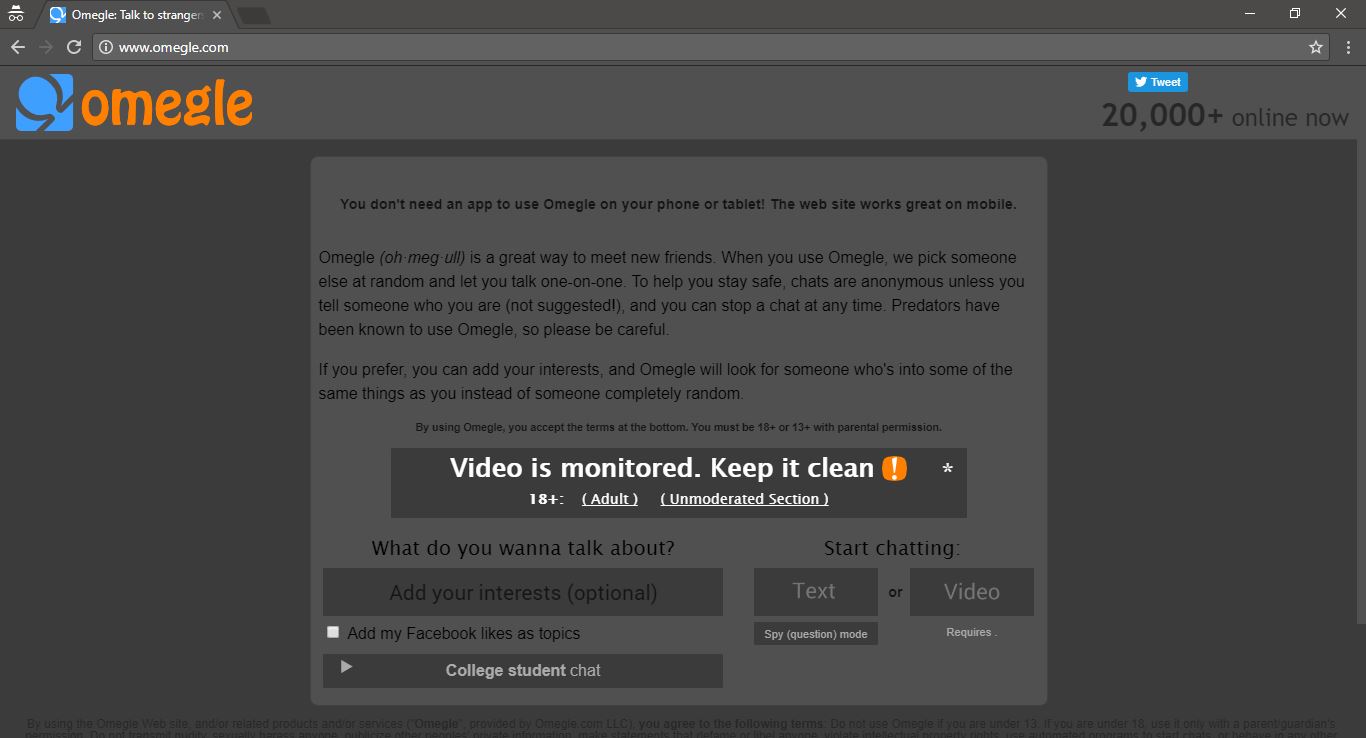Open the Unmoderated Section link
Image resolution: width=1366 pixels, height=738 pixels.
coord(744,498)
